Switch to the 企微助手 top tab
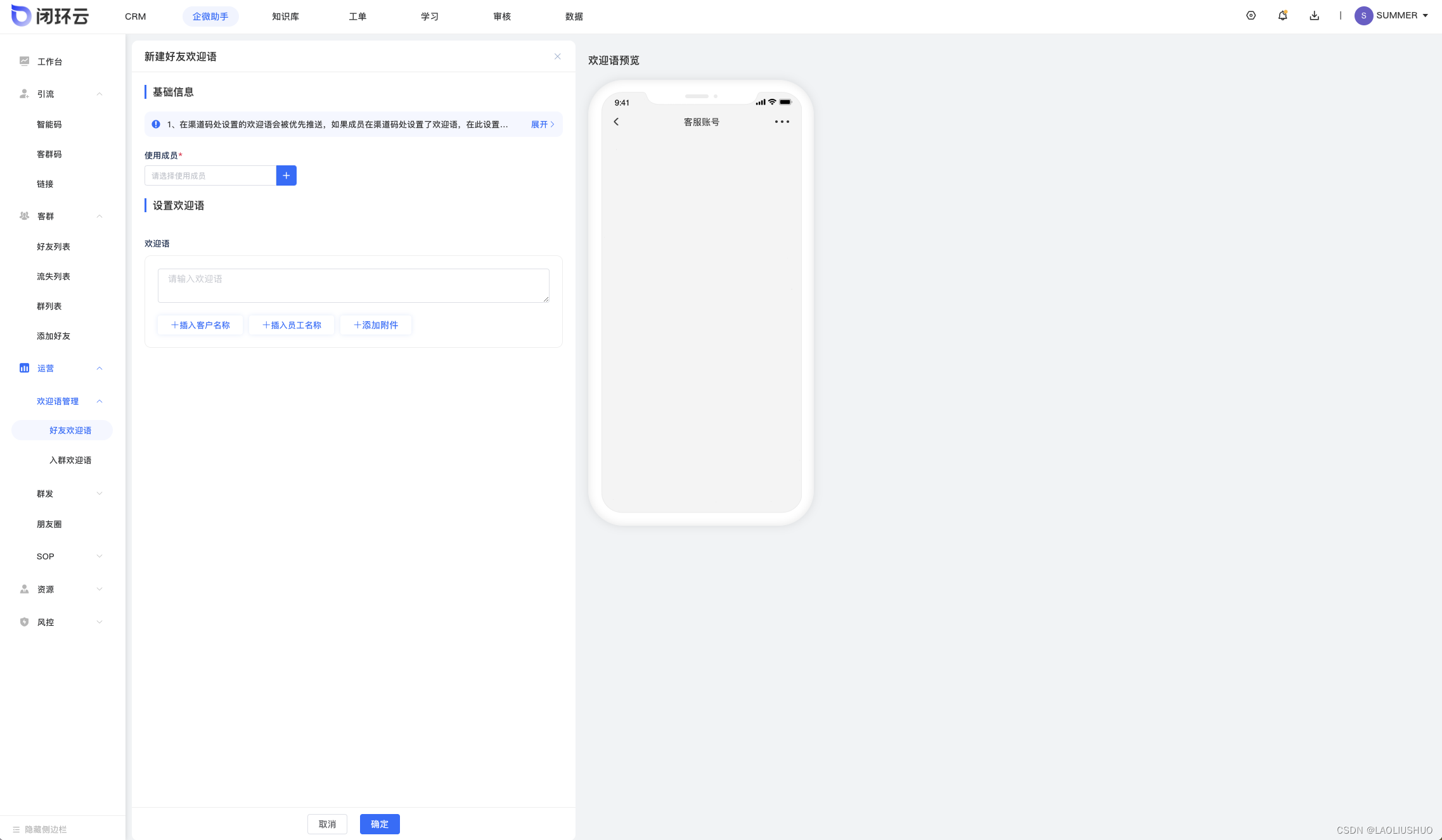 pyautogui.click(x=210, y=16)
